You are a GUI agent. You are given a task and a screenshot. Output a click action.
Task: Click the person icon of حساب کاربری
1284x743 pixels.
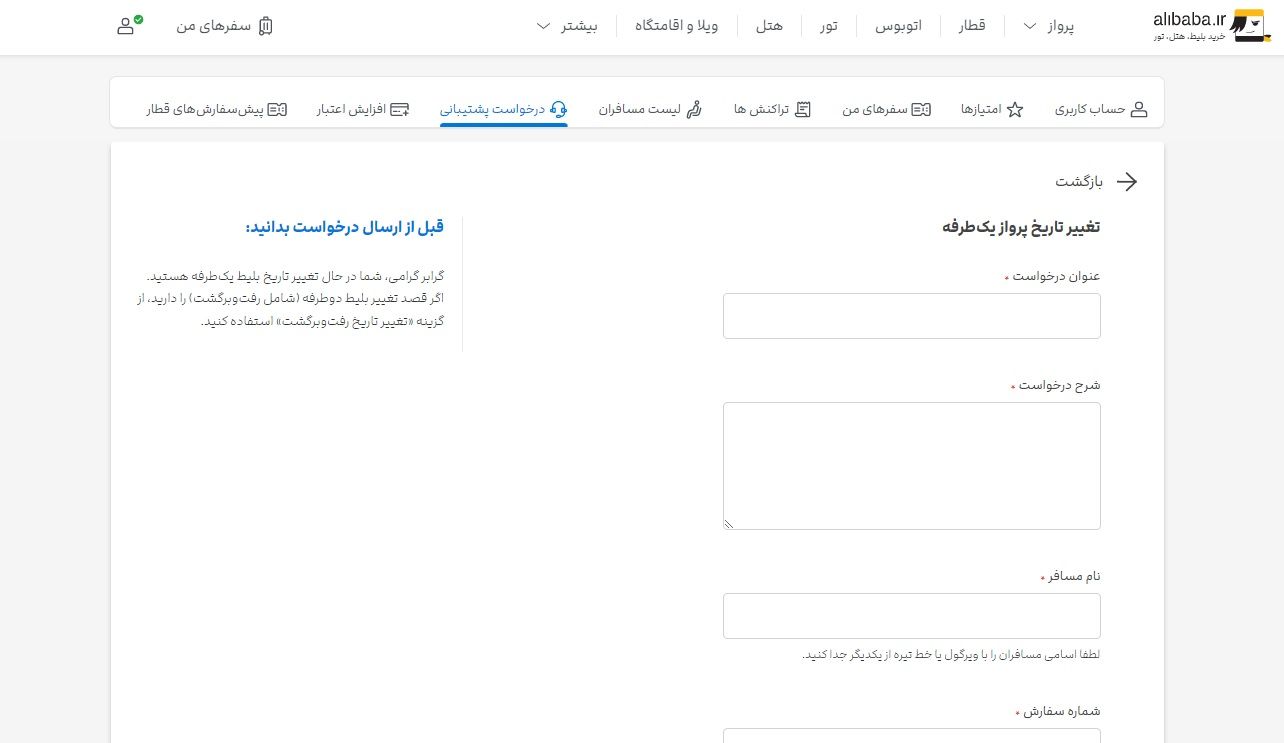(x=1139, y=110)
